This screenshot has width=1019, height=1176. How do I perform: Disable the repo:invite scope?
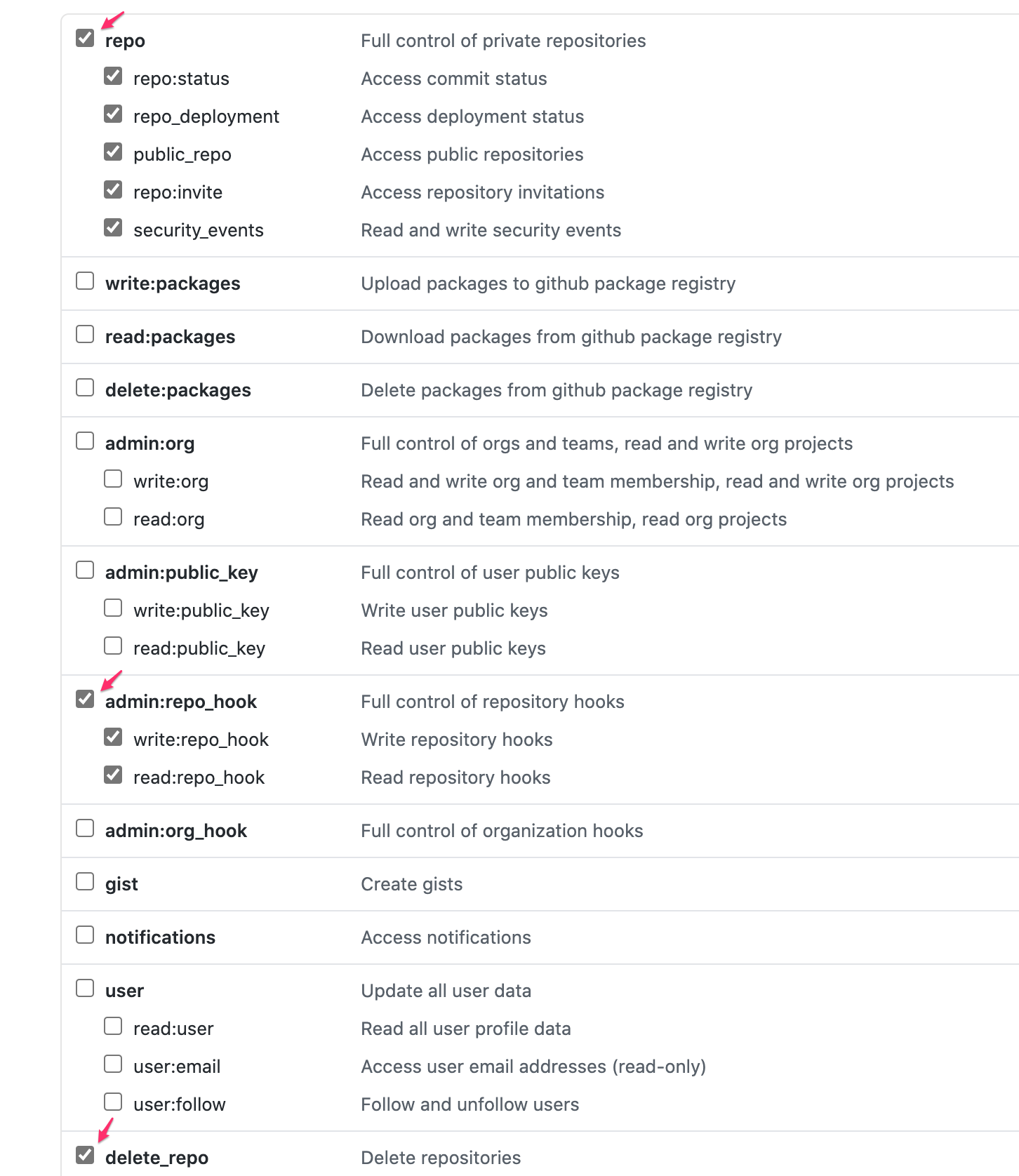(113, 189)
